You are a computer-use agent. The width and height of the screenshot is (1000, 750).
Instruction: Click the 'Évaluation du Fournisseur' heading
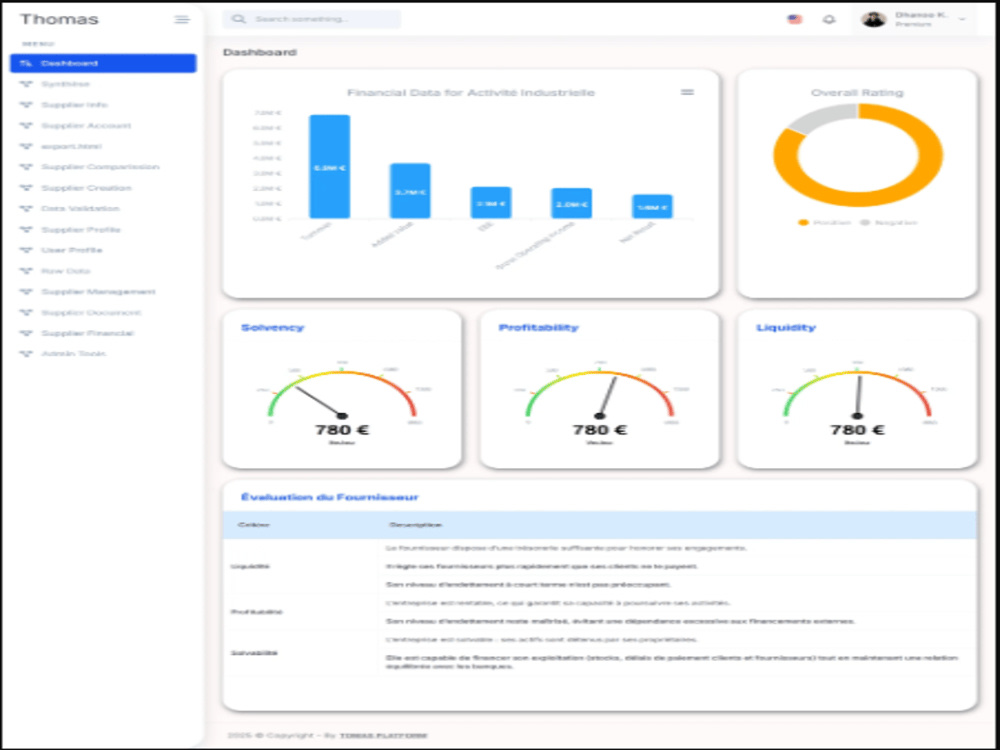[330, 497]
